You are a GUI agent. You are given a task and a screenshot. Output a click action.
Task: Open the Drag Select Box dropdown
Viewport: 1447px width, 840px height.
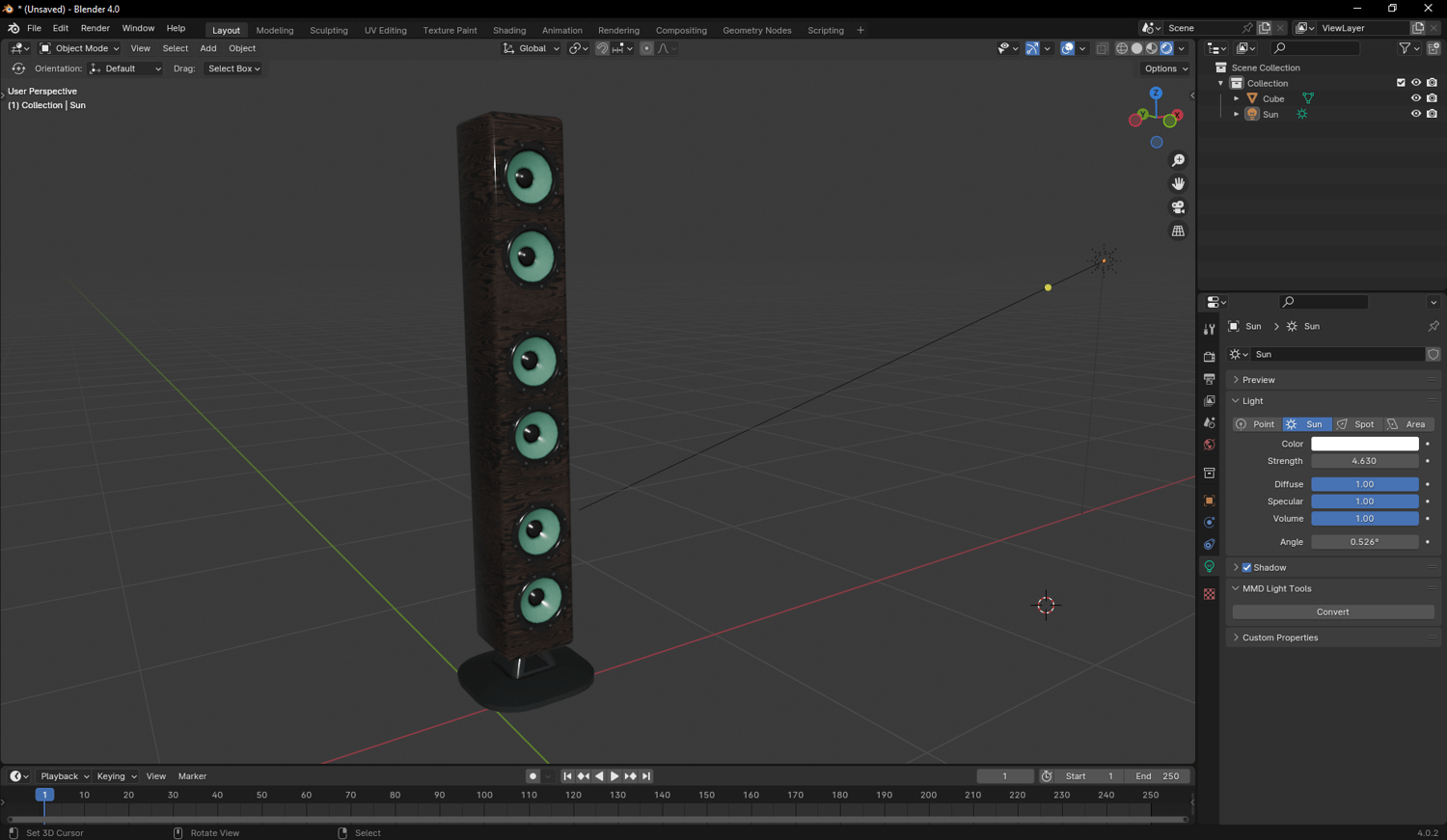(233, 68)
